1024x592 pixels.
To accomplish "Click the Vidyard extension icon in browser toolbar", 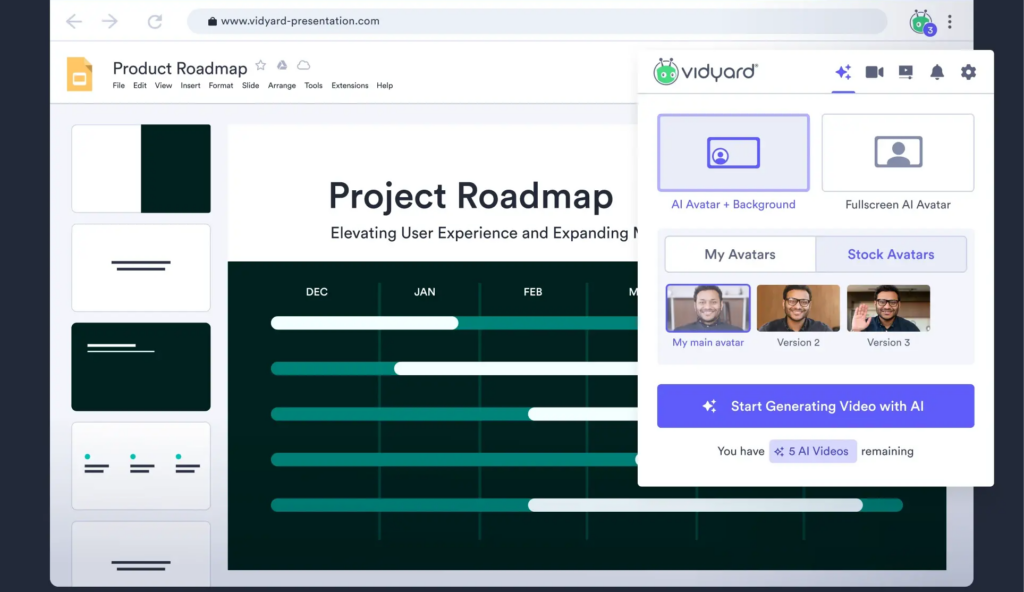I will 922,23.
